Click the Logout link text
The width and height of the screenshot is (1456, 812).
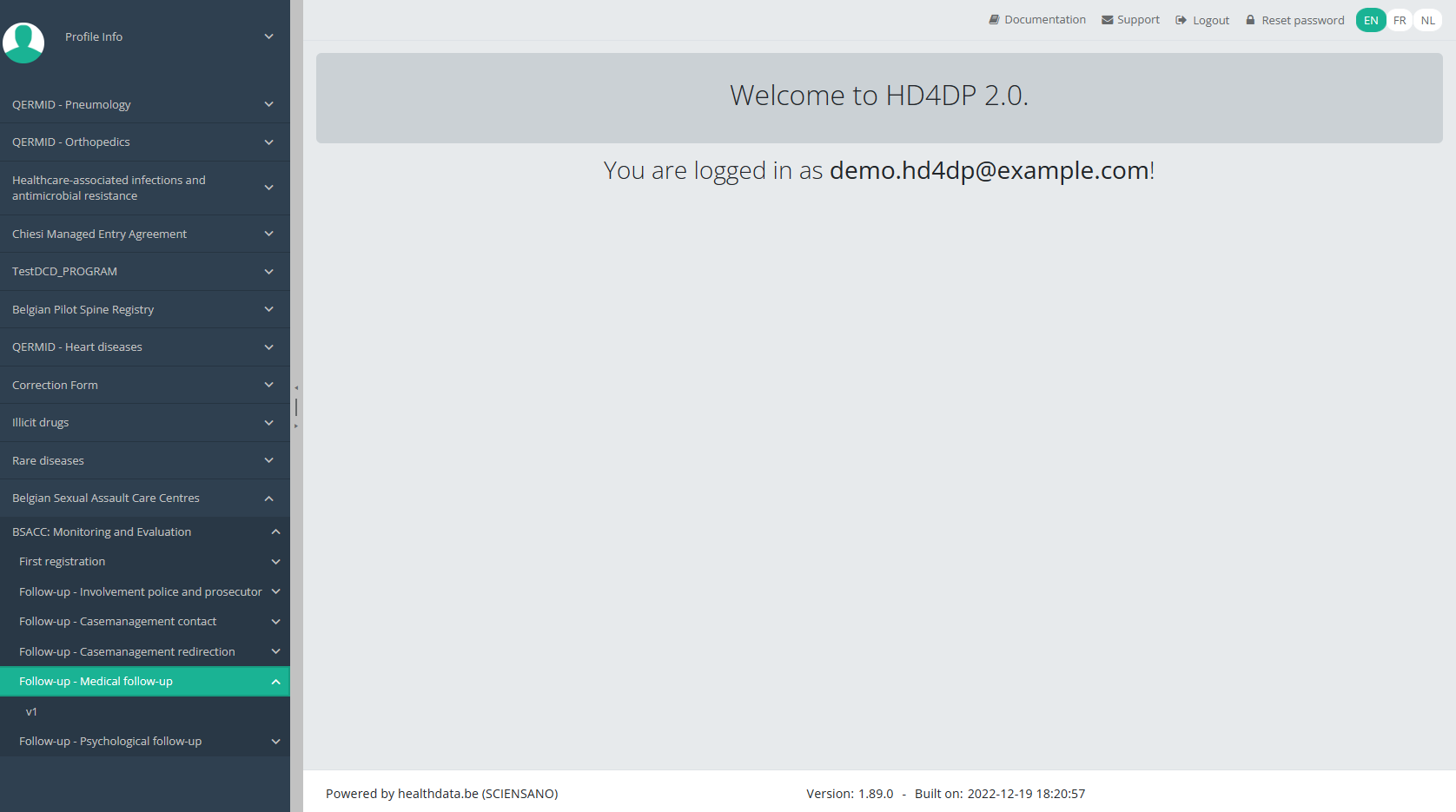point(1210,20)
